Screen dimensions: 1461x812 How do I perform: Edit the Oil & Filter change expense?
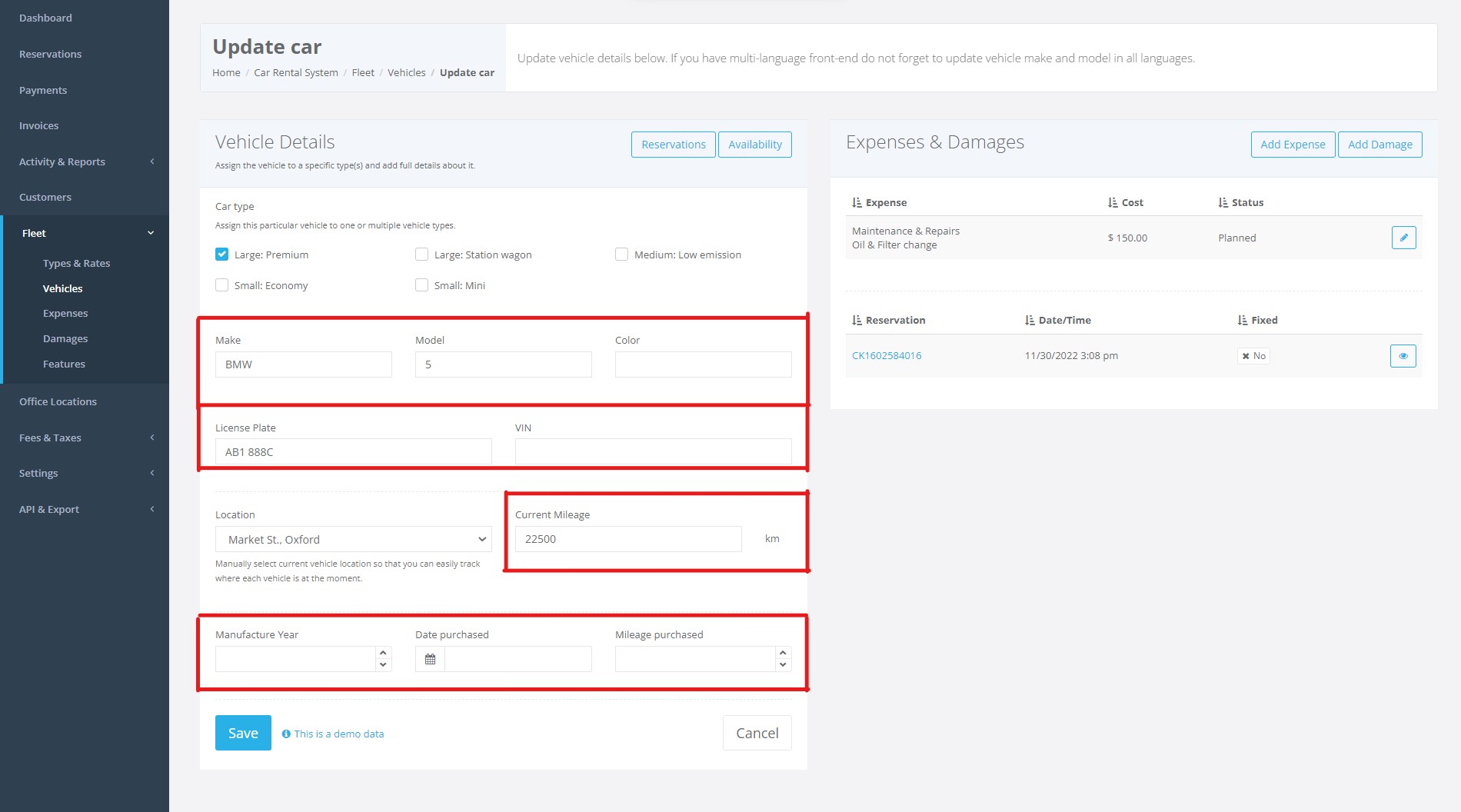(x=1403, y=238)
